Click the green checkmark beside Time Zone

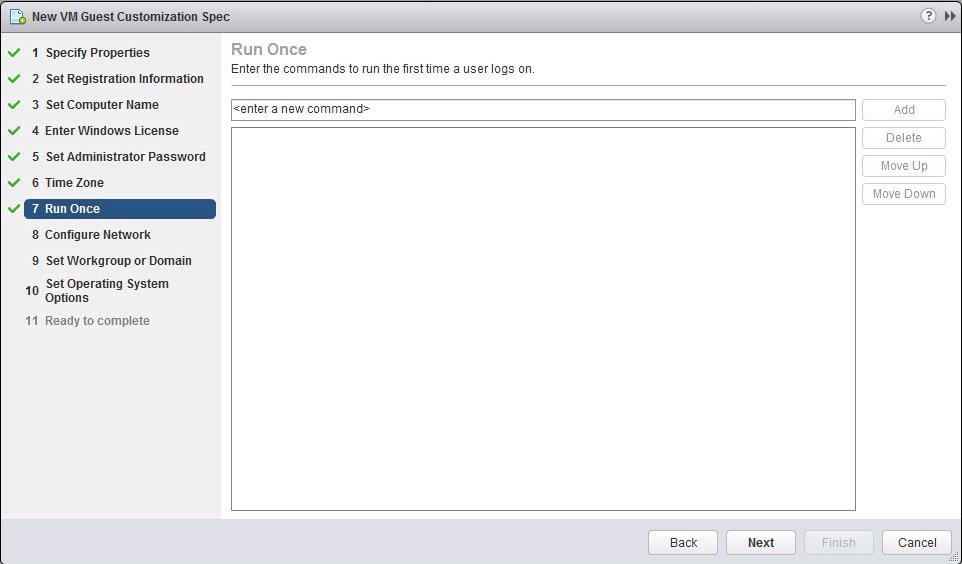coord(14,183)
